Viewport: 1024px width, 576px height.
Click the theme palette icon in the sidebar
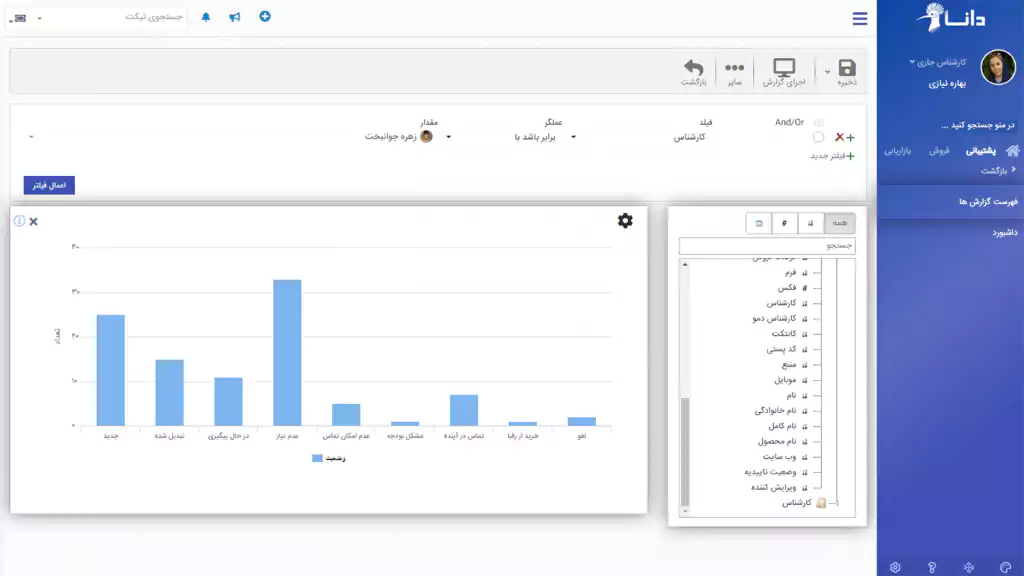(1005, 567)
